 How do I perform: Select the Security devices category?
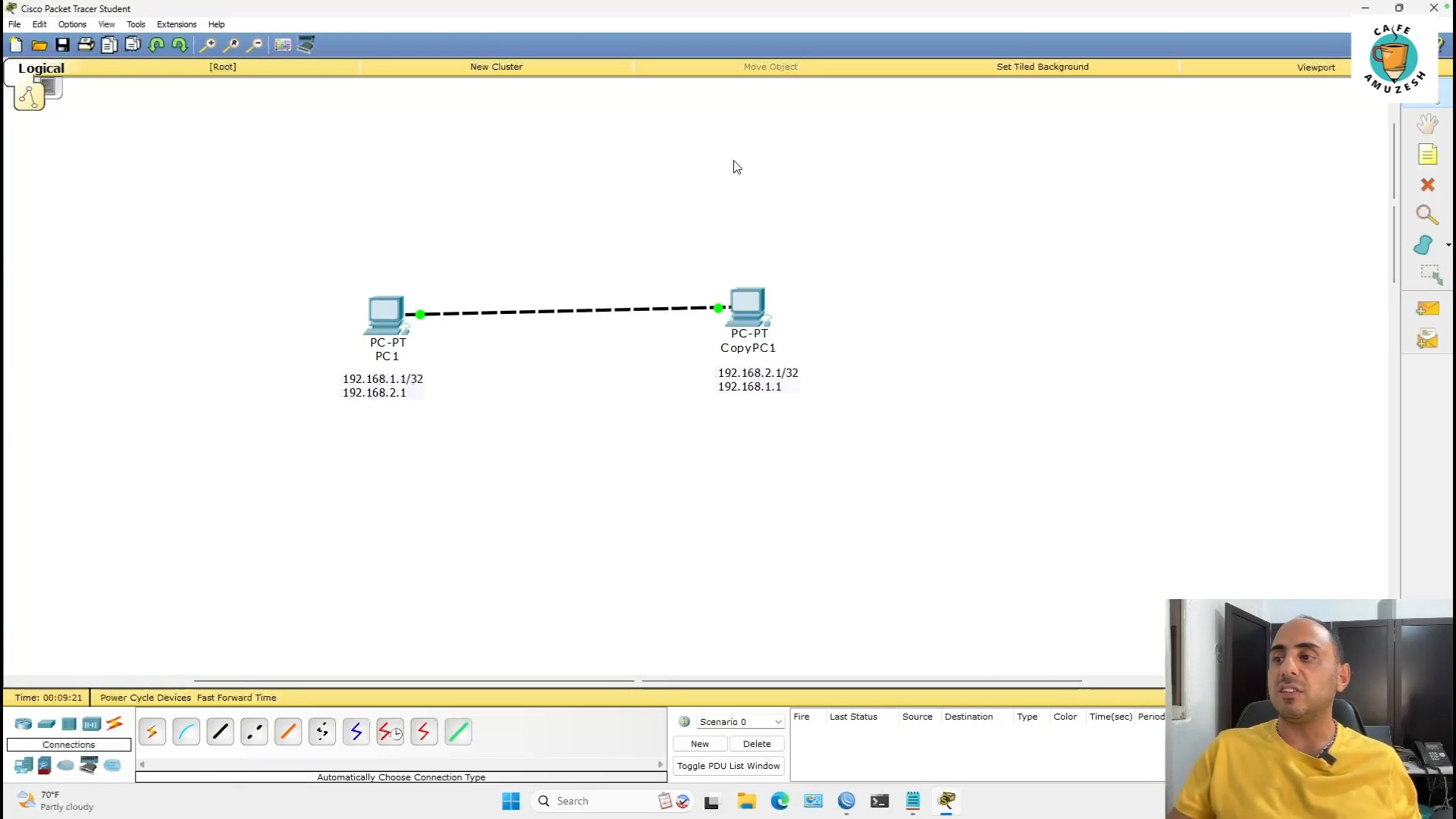pos(45,766)
